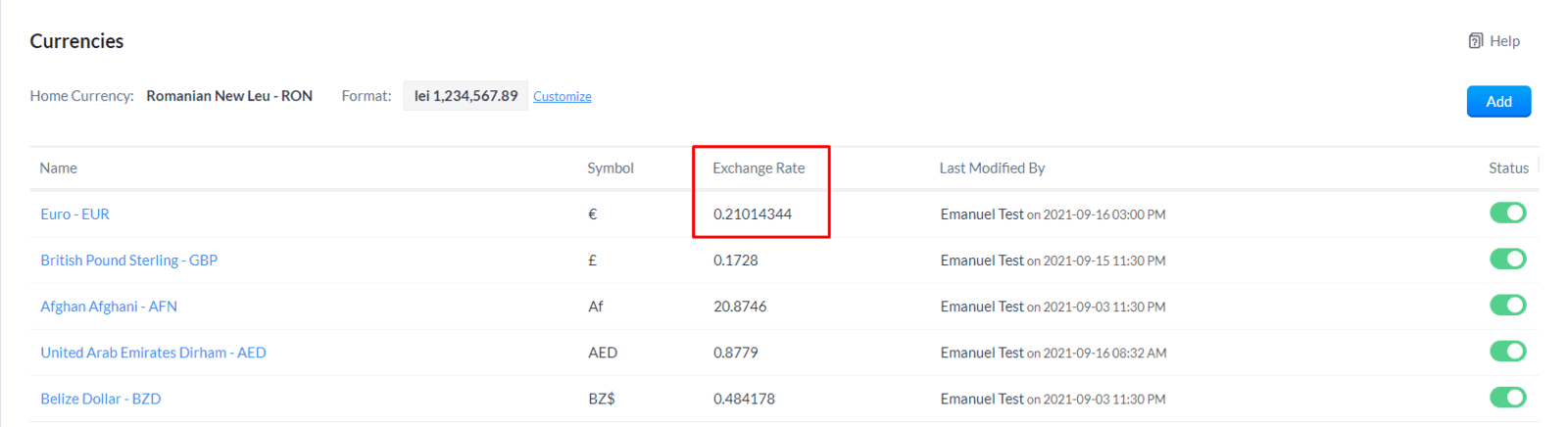Image resolution: width=1568 pixels, height=427 pixels.
Task: Select the Euro exchange rate 0.21014344
Action: (x=753, y=214)
